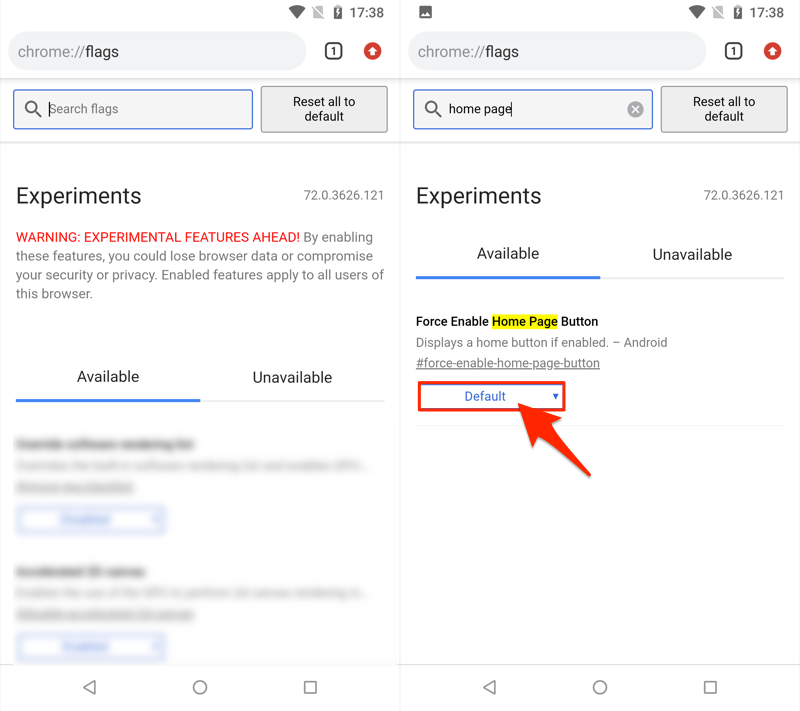
Task: Clear the 'home page' search text
Action: 635,109
